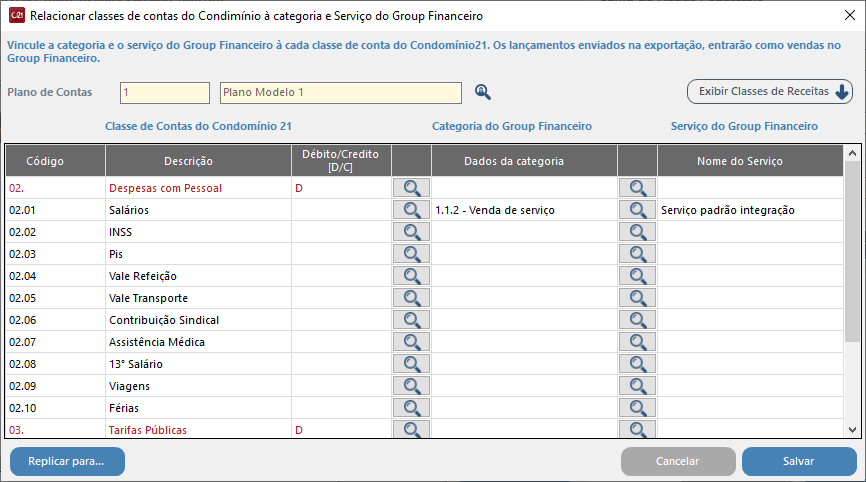The image size is (866, 482).
Task: Select the 'Vale Transporte' description cell
Action: tap(198, 298)
